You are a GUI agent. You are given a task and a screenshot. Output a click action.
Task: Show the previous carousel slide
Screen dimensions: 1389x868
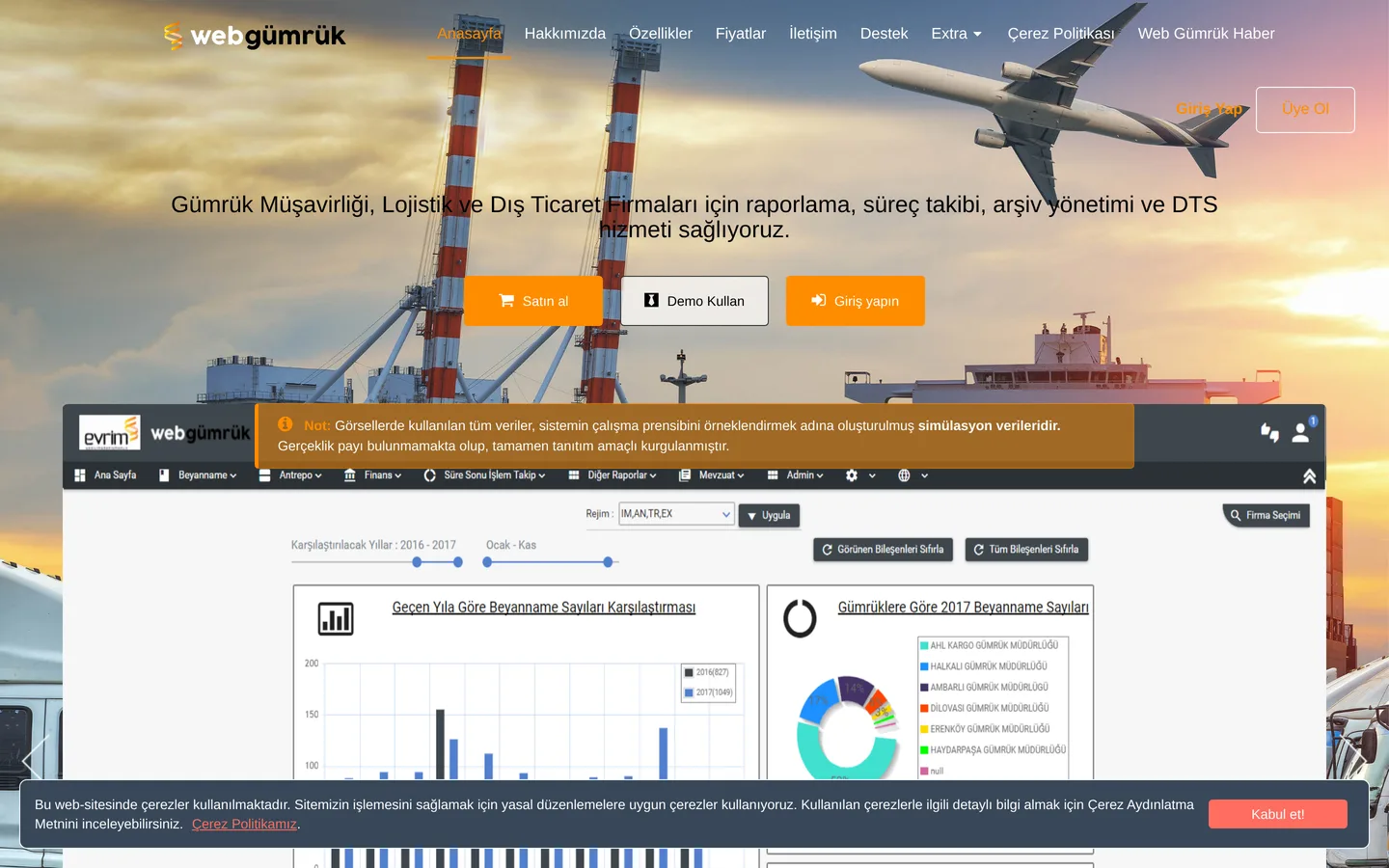pos(36,762)
